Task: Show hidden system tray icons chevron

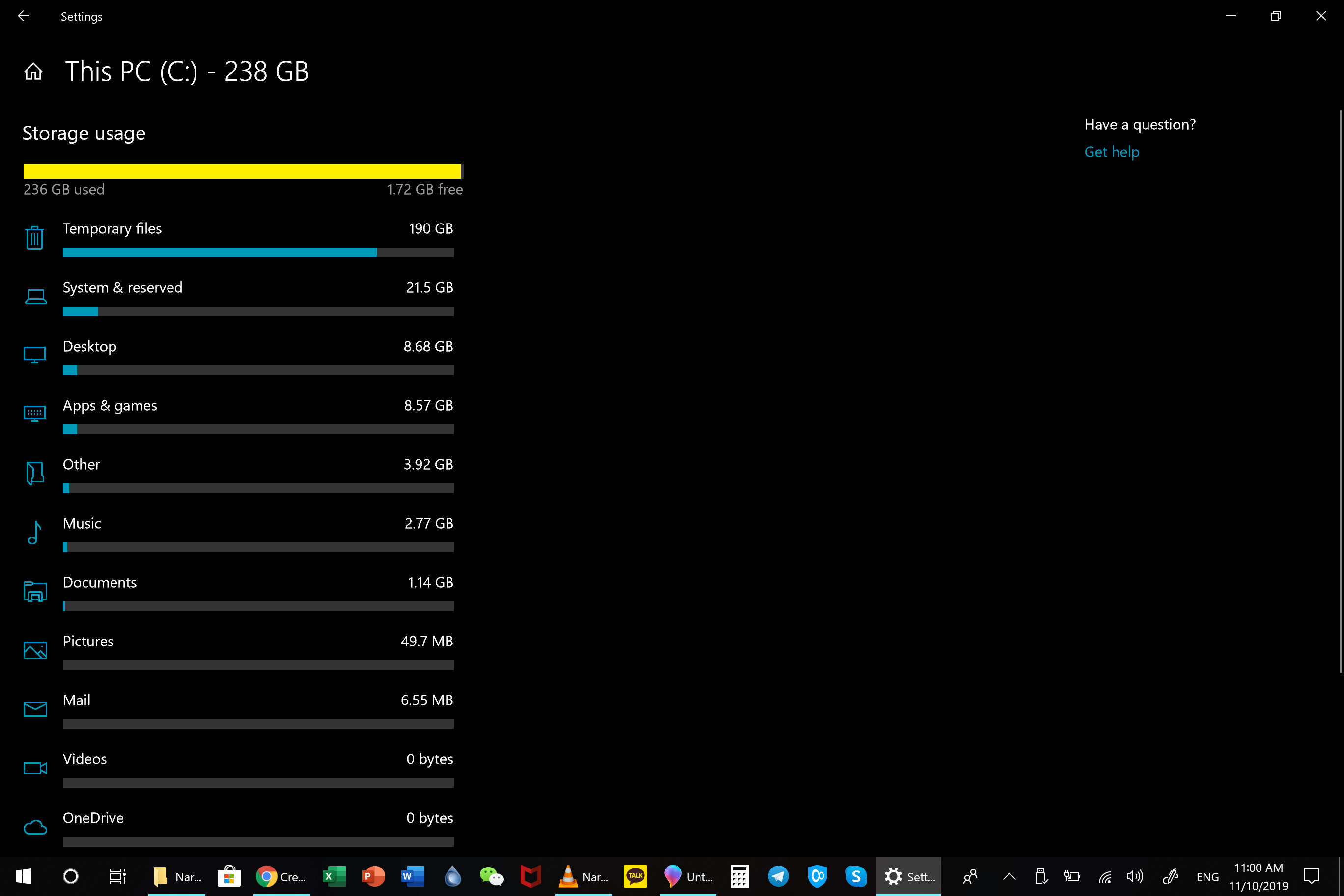Action: (1009, 876)
